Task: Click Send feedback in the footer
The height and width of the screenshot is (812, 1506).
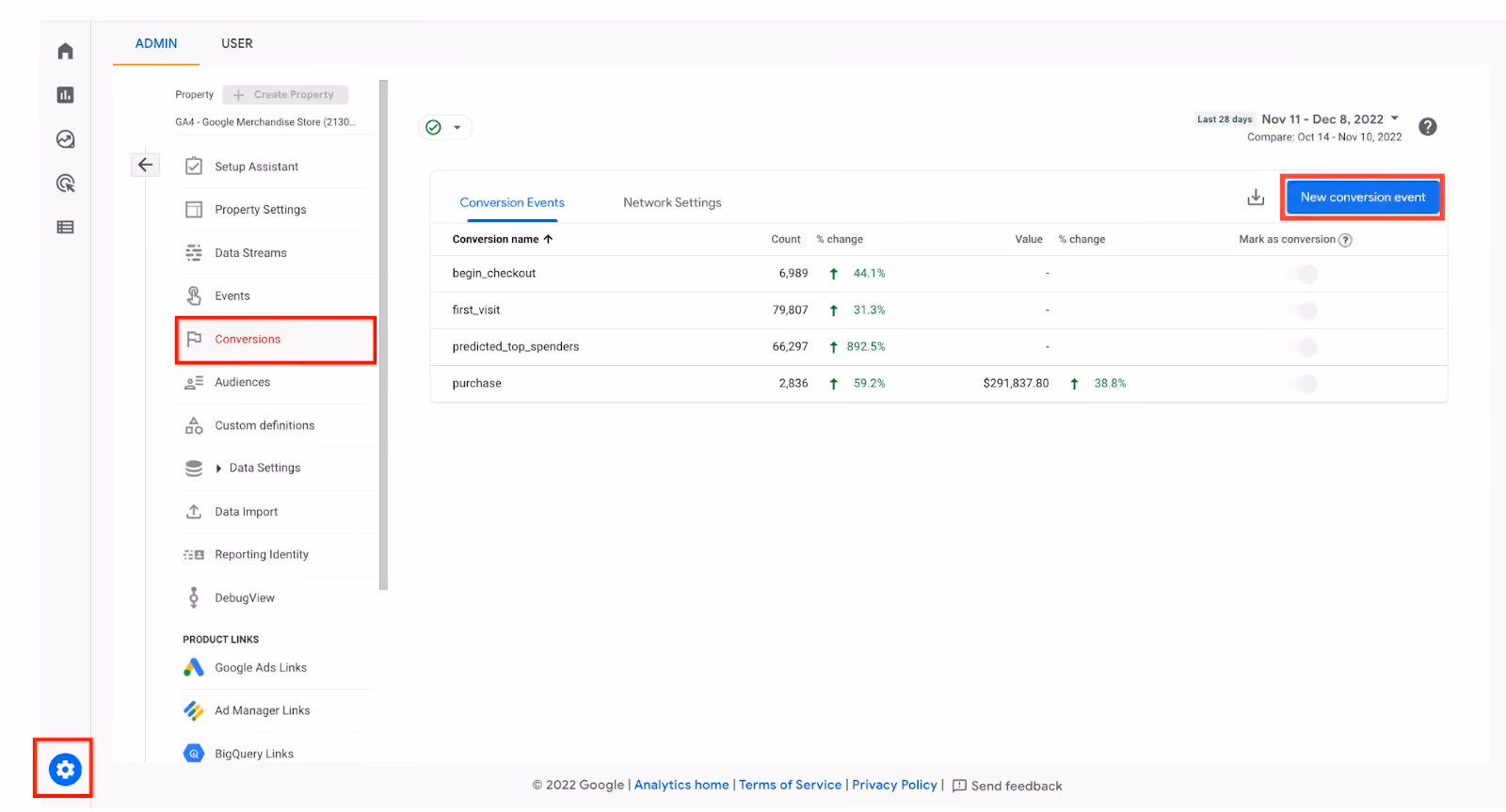Action: [1007, 786]
